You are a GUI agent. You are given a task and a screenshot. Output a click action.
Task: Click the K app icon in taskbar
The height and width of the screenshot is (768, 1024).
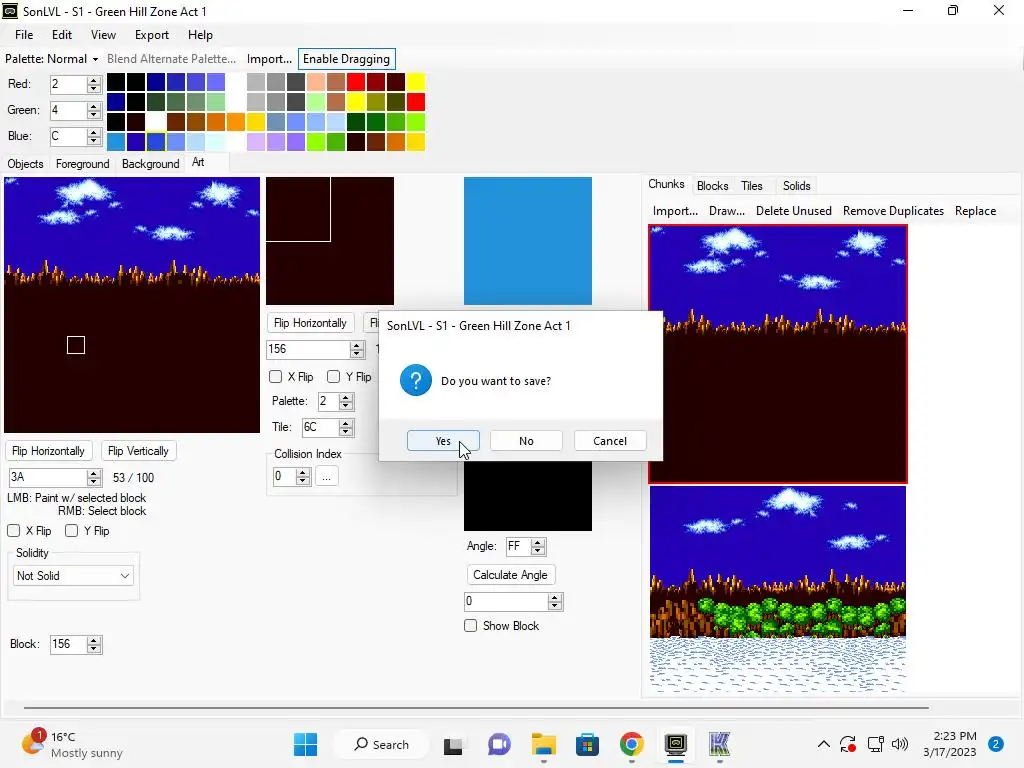pyautogui.click(x=719, y=744)
